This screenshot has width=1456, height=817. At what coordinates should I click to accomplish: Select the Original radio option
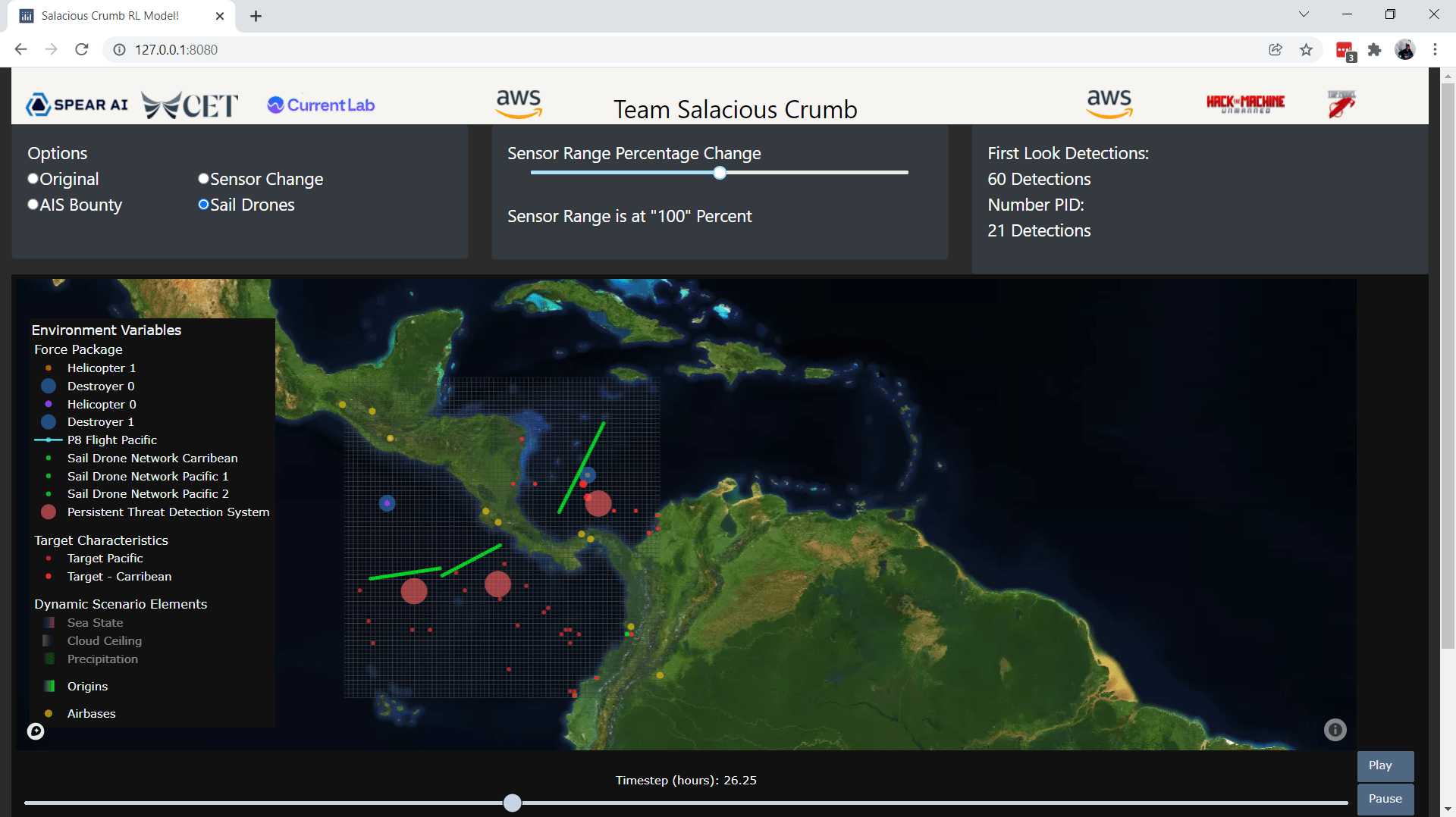tap(33, 179)
